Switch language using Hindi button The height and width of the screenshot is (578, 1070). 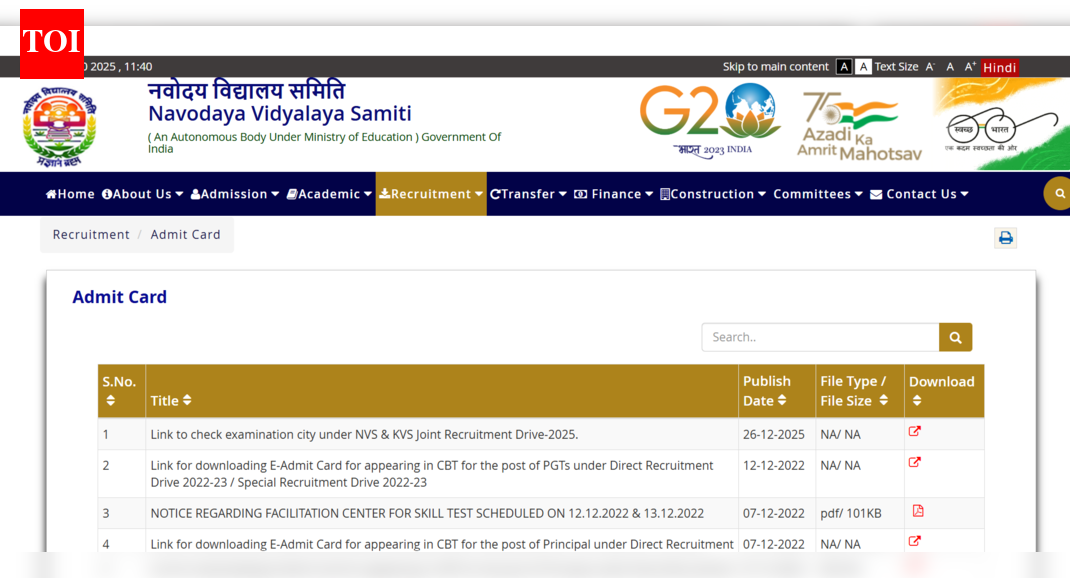999,67
